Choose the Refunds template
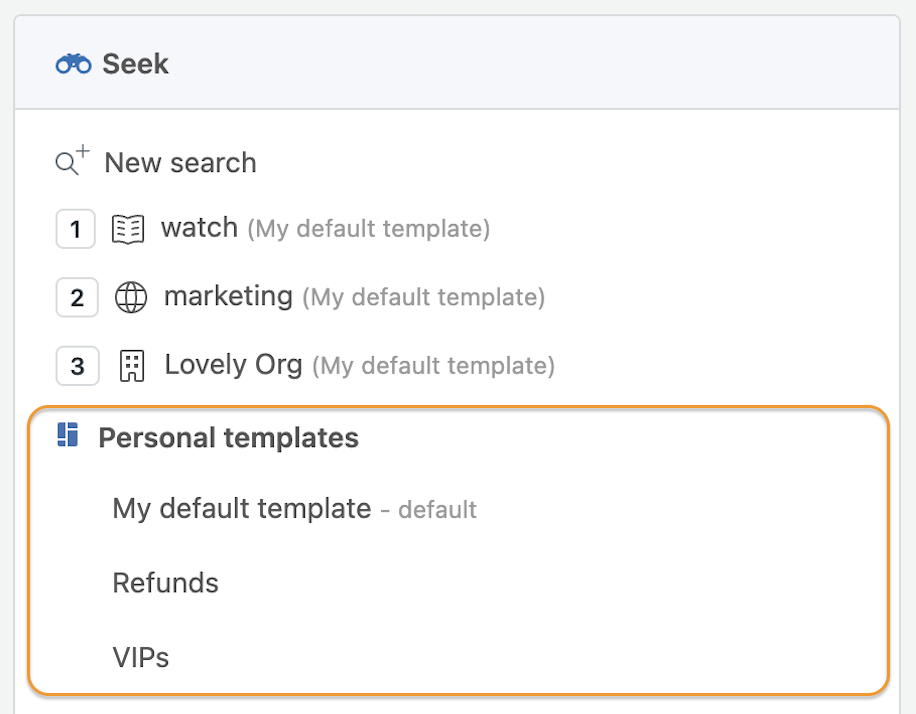916x714 pixels. tap(165, 583)
